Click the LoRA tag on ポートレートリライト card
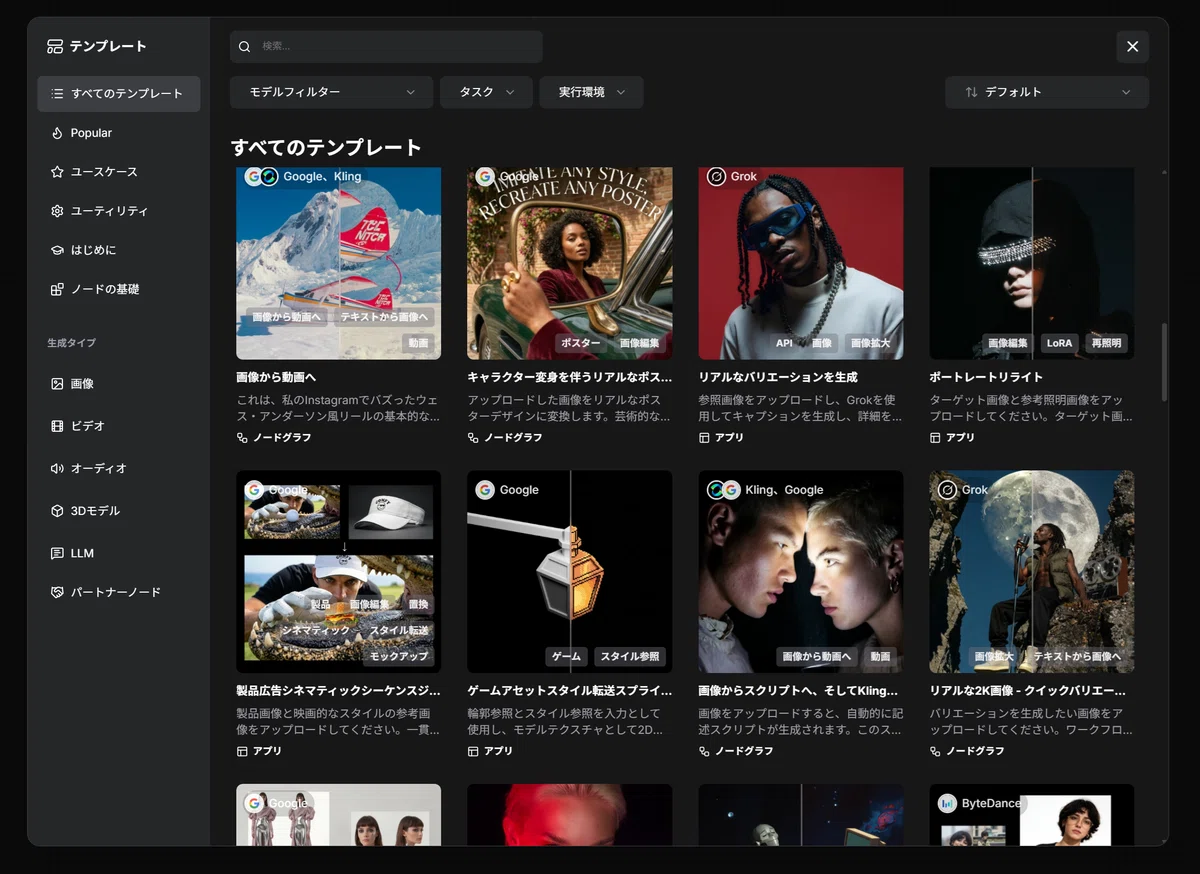Viewport: 1200px width, 874px height. [x=1059, y=343]
